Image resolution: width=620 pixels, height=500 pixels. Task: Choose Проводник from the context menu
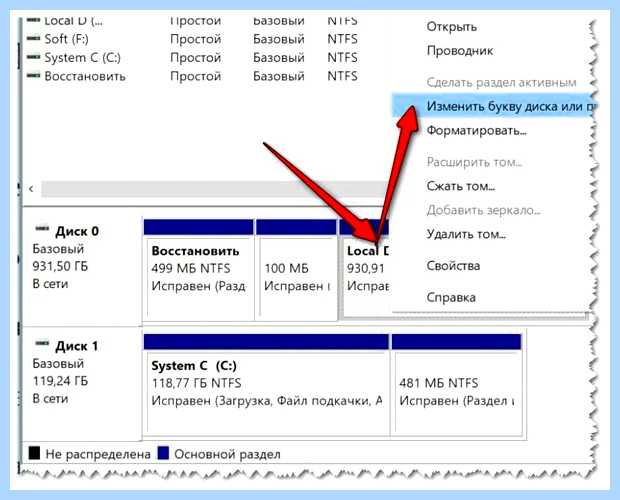(460, 51)
